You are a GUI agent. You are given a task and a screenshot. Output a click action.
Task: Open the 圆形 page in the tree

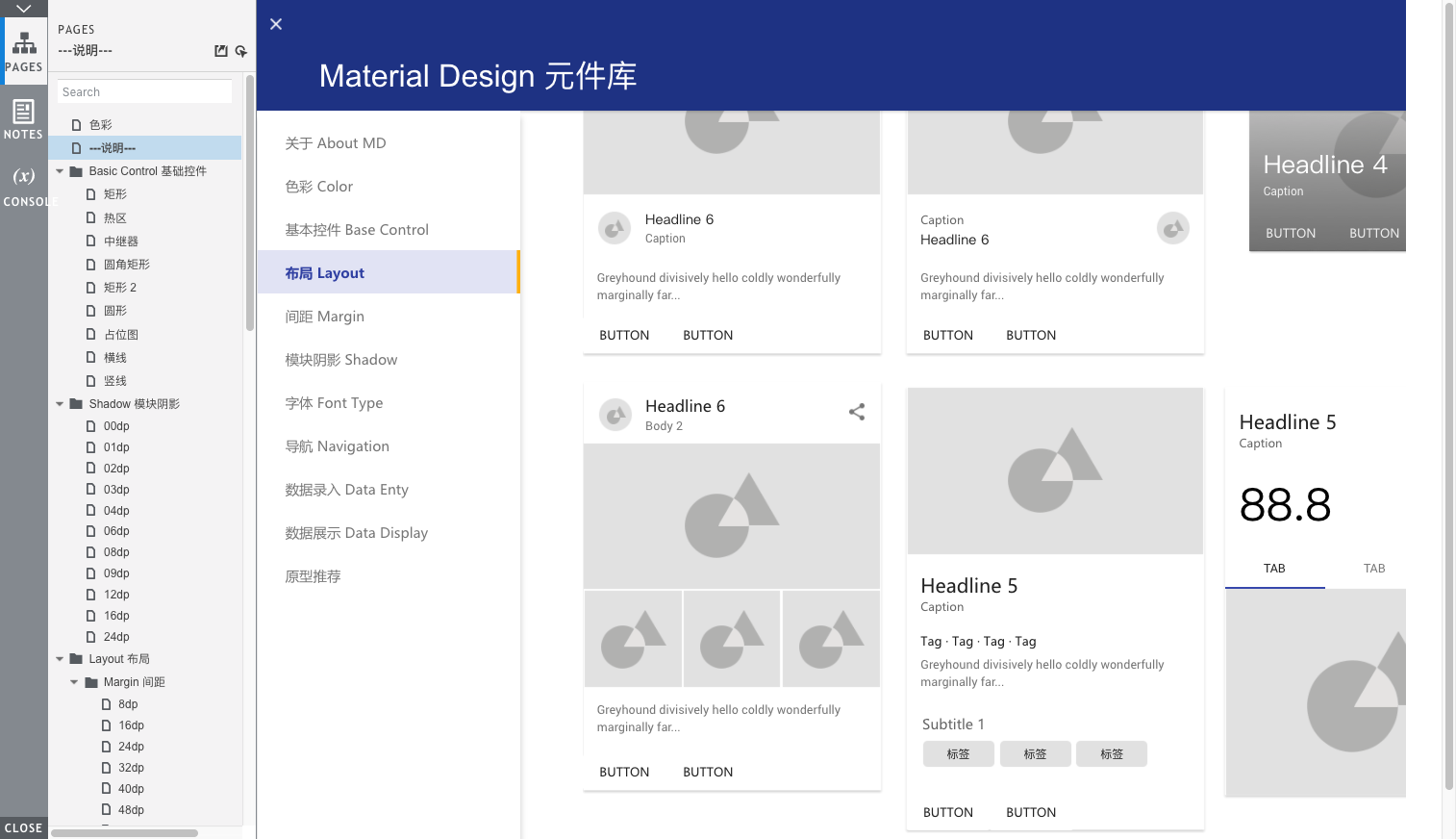[x=115, y=311]
